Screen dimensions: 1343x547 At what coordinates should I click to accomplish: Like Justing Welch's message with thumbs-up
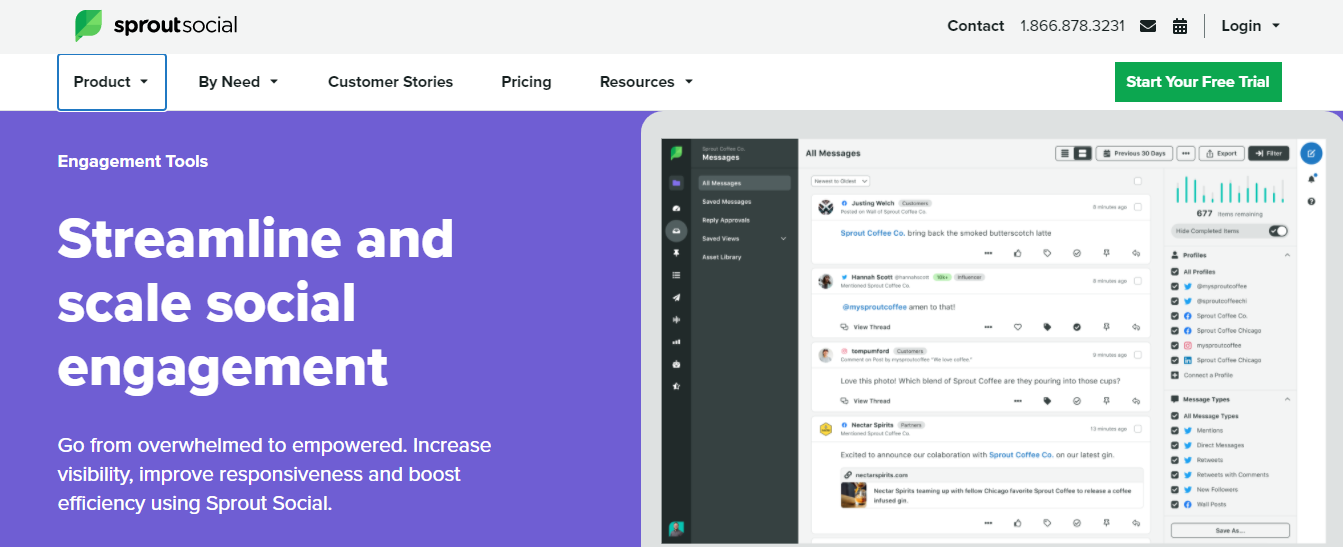[1018, 253]
